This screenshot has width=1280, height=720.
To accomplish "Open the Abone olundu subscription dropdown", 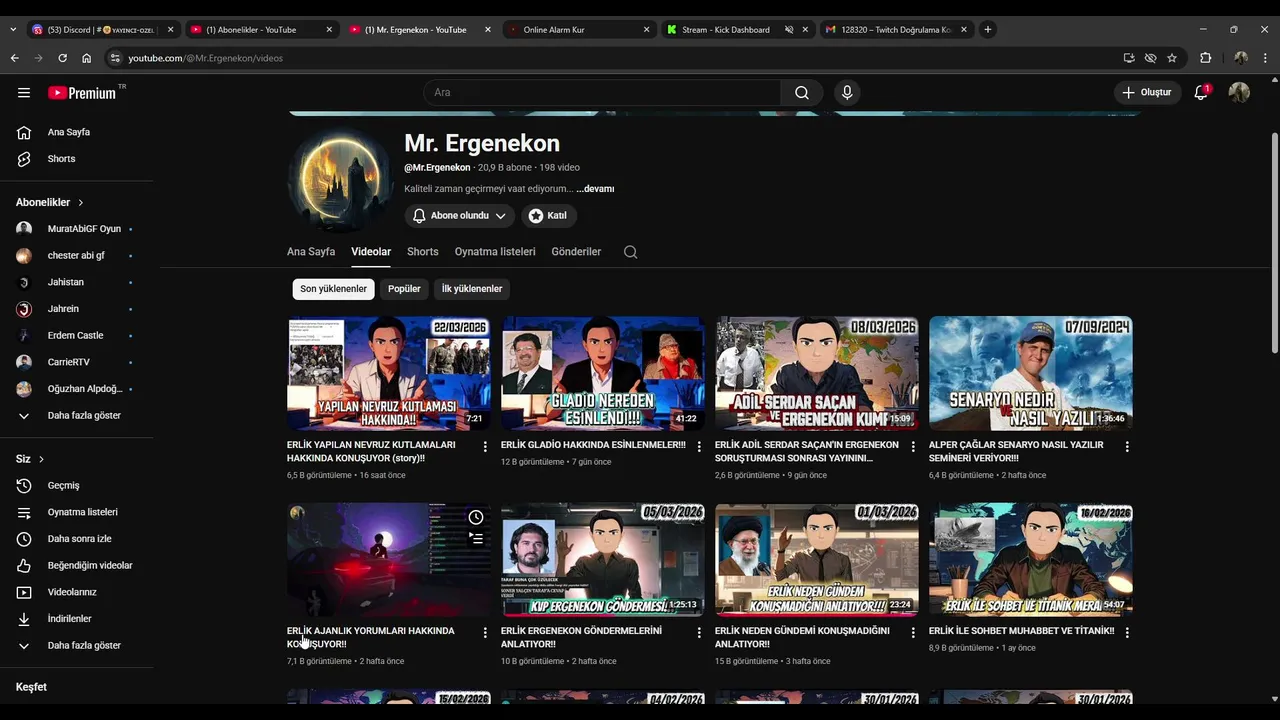I will click(460, 215).
